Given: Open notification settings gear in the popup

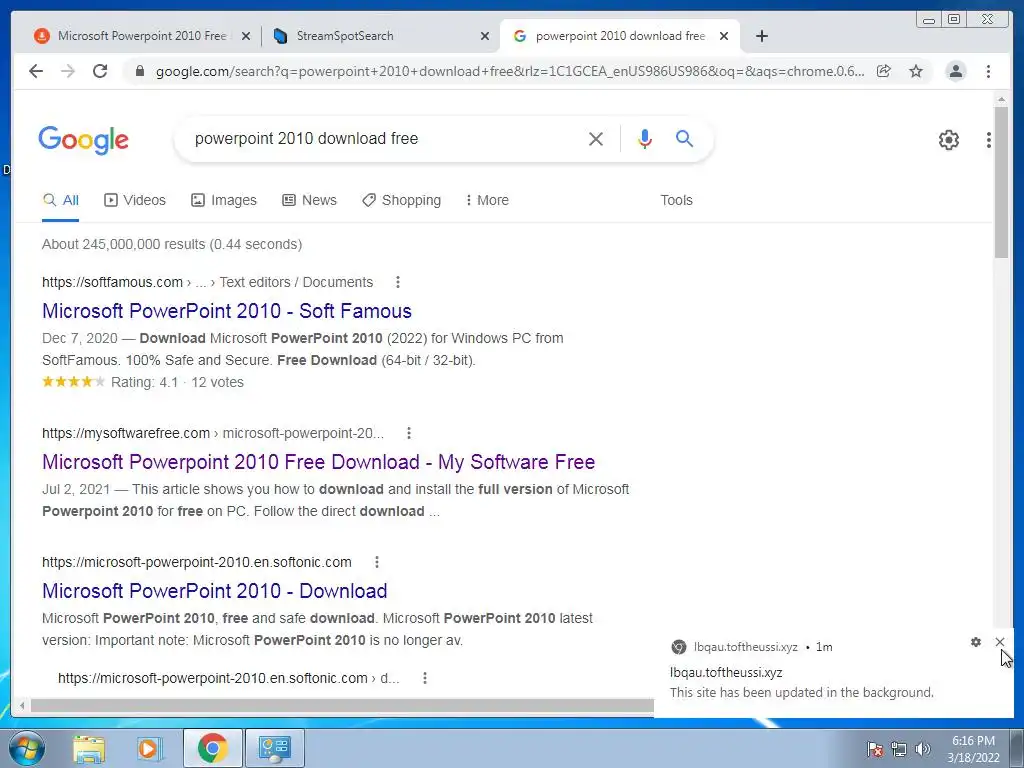Looking at the screenshot, I should 976,642.
